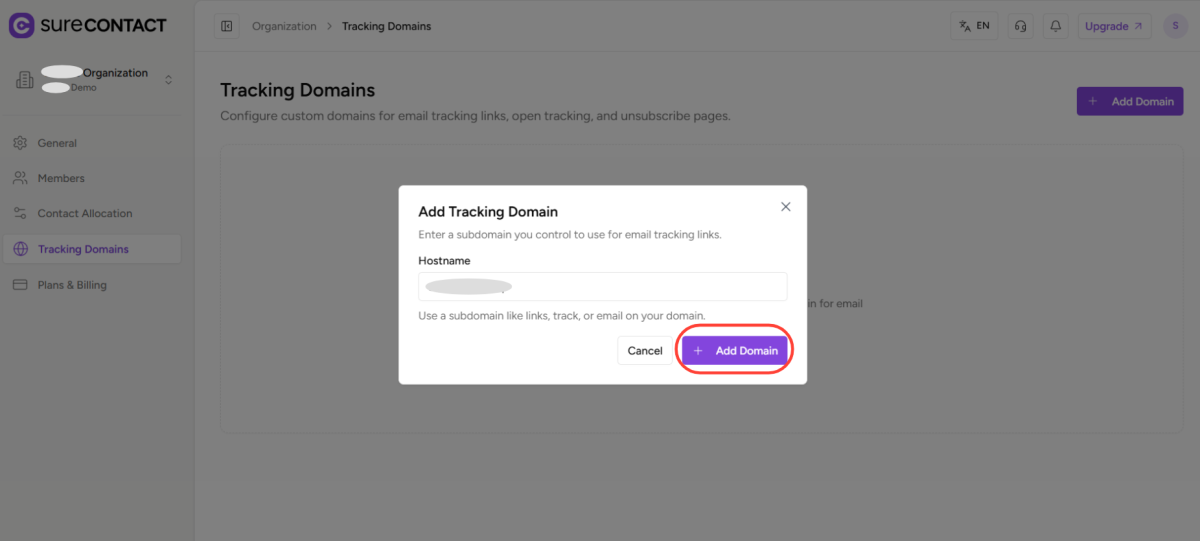Open the EN language selector
Image resolution: width=1200 pixels, height=541 pixels.
(974, 26)
